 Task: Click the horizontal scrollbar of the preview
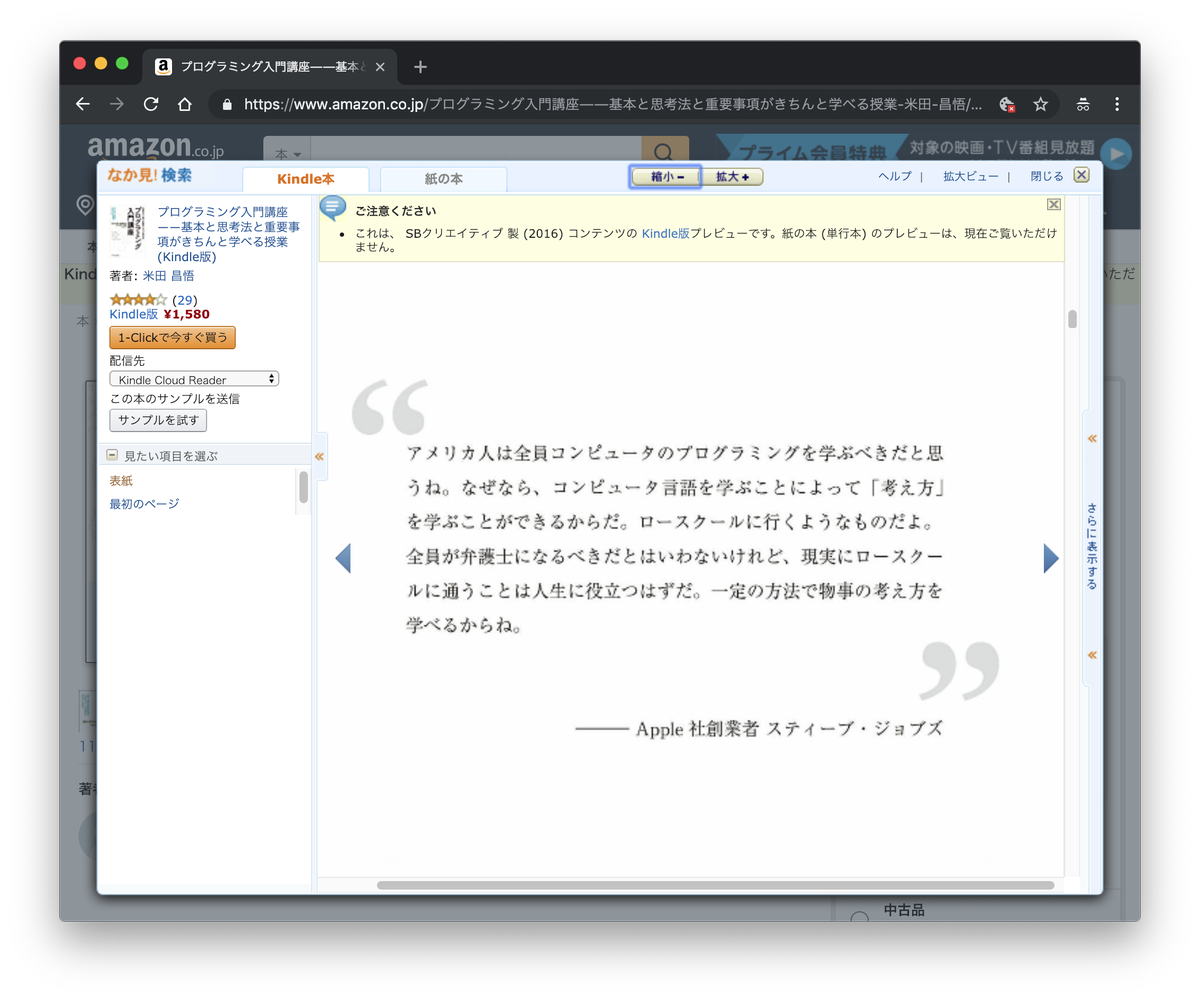click(x=715, y=885)
